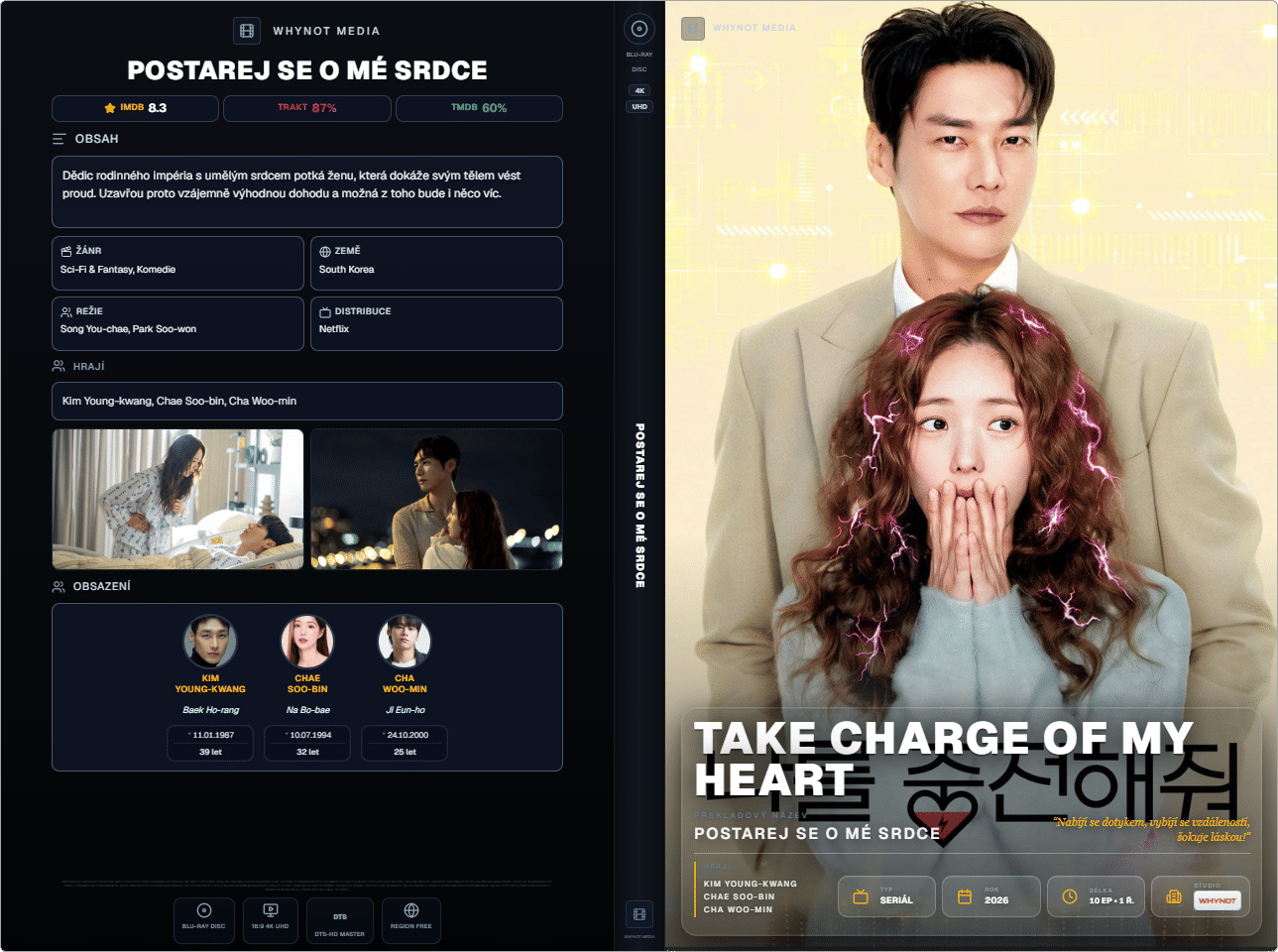Click the TV icon in SERIÁL badge

[861, 896]
